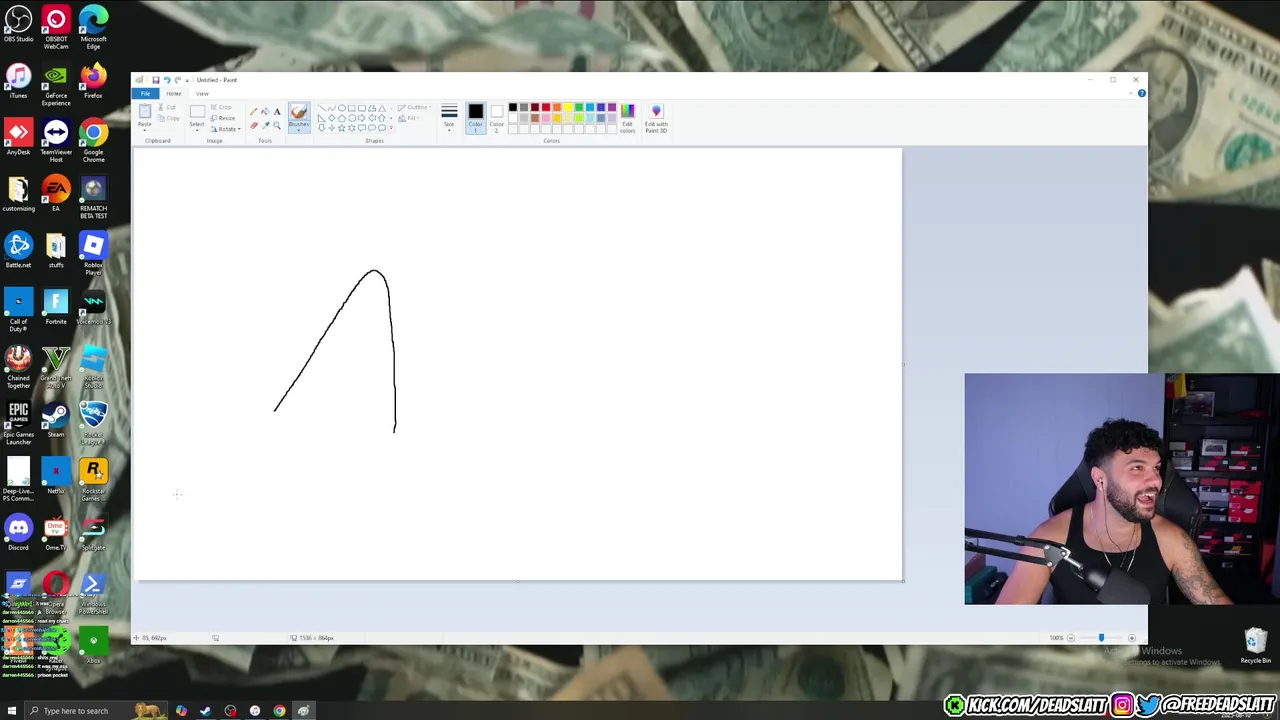Image resolution: width=1280 pixels, height=720 pixels.
Task: Select the Text tool in Paint
Action: pos(277,111)
